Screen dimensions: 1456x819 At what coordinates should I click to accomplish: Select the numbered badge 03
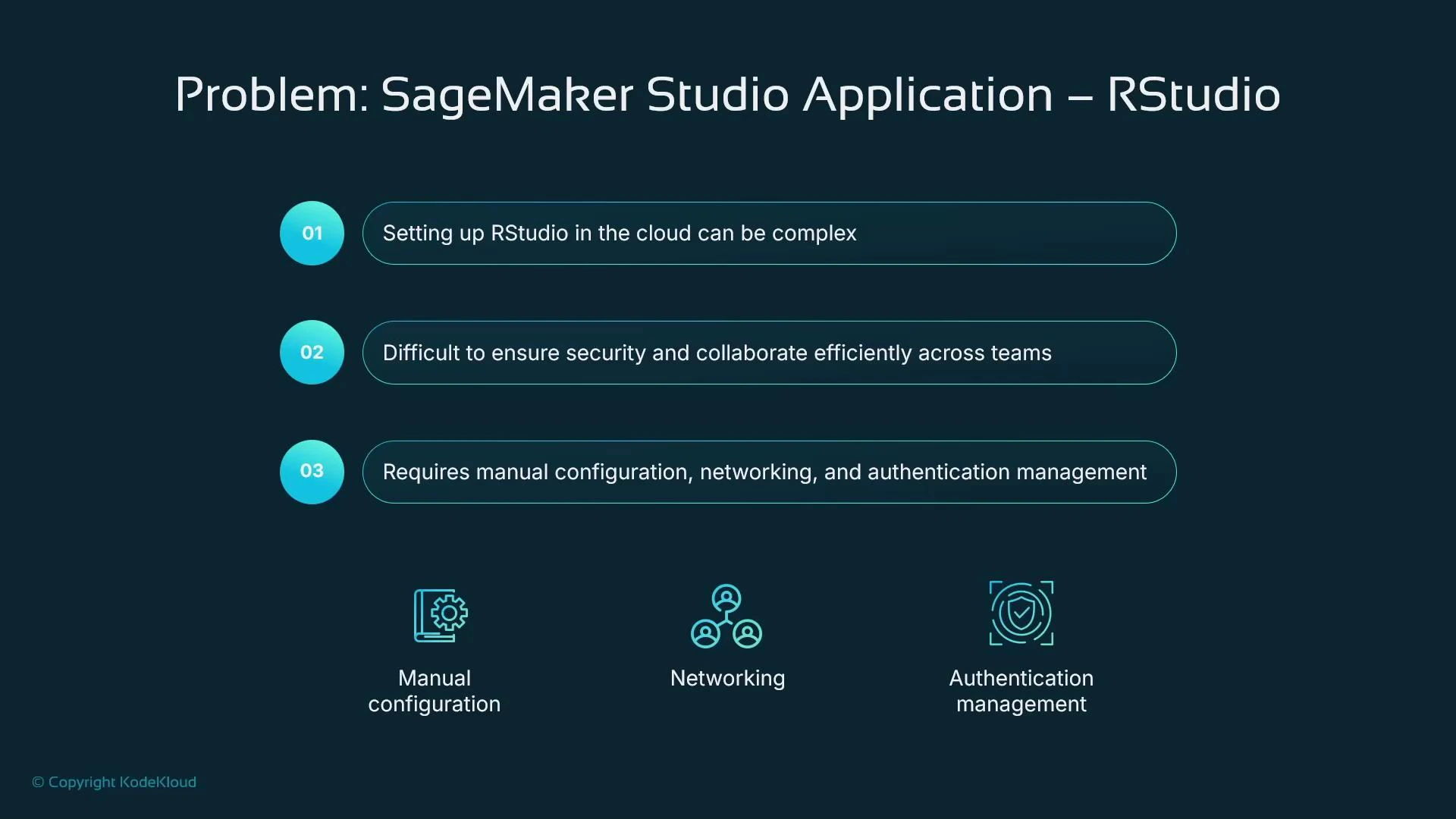[312, 471]
